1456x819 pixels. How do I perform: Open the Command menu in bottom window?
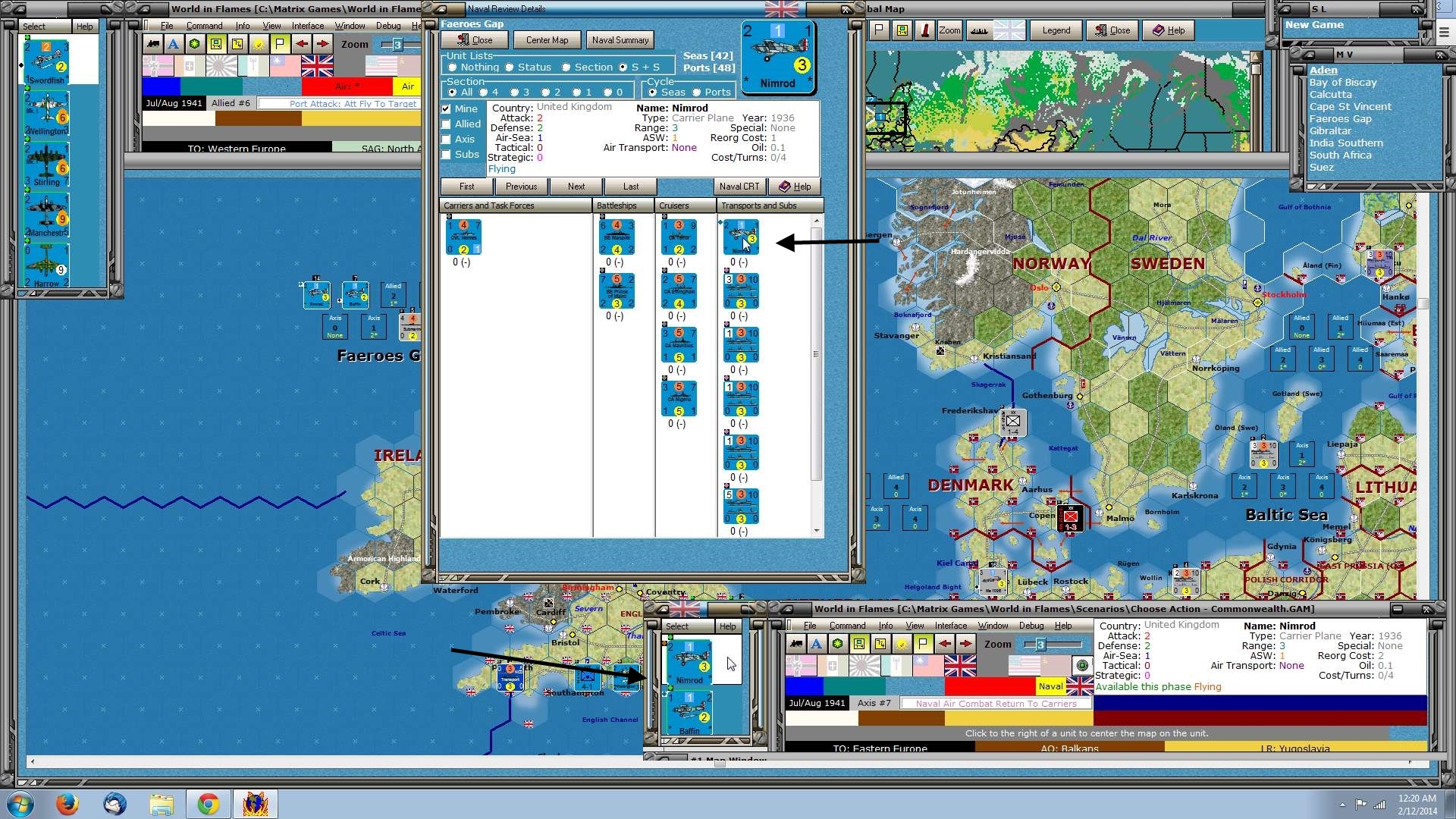pos(847,626)
